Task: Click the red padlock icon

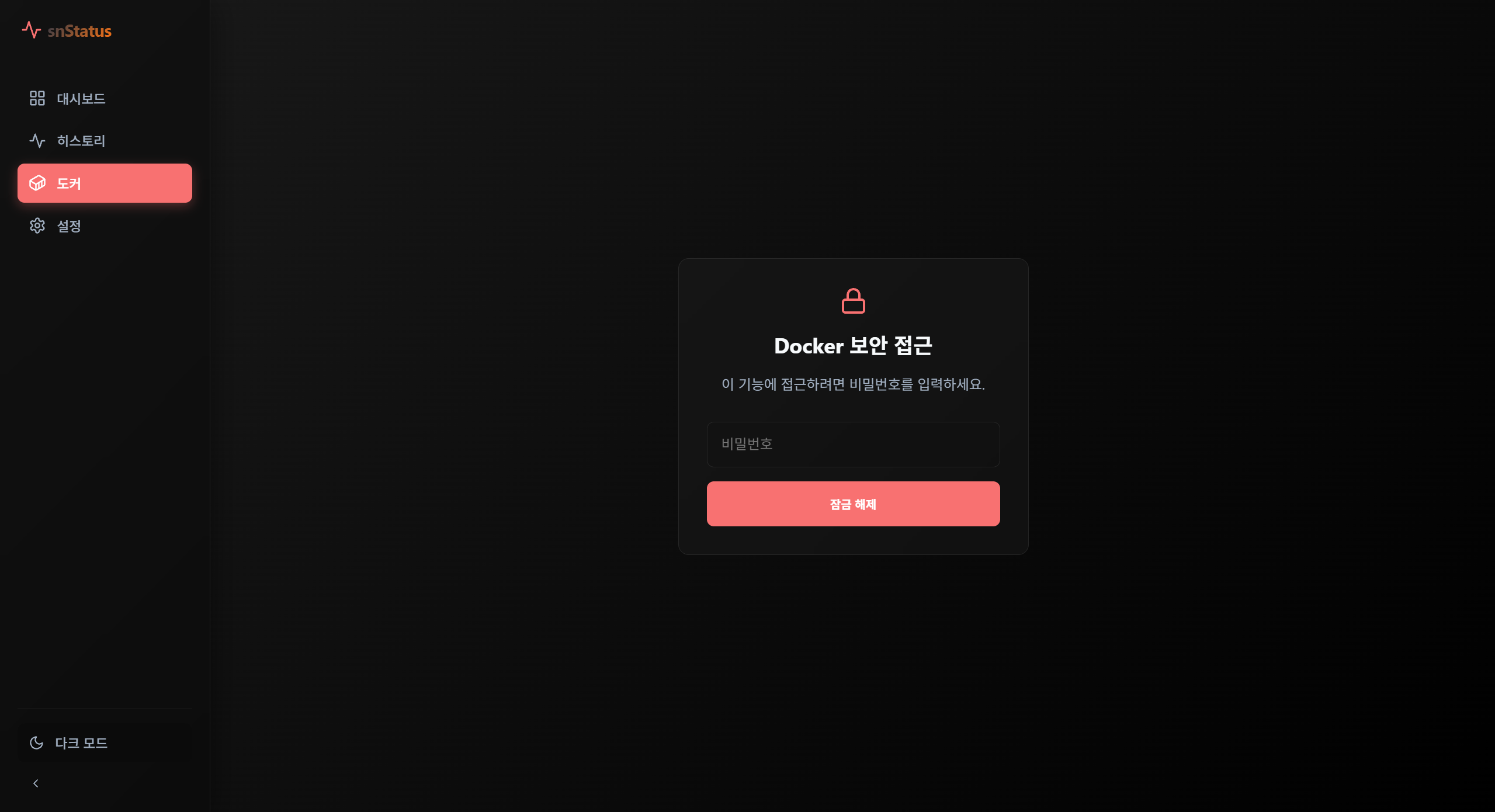Action: [x=853, y=301]
